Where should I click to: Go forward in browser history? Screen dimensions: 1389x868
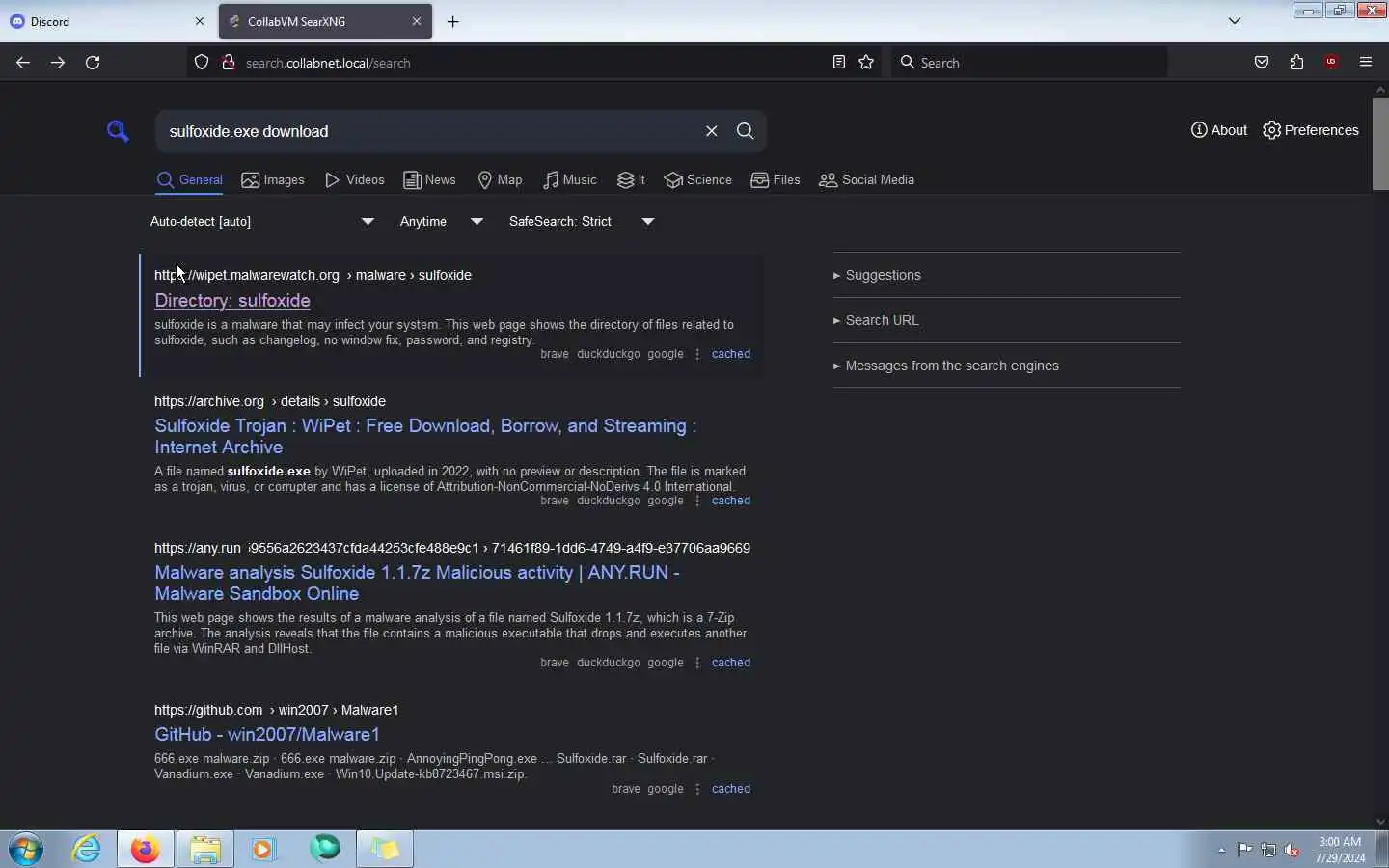[58, 63]
